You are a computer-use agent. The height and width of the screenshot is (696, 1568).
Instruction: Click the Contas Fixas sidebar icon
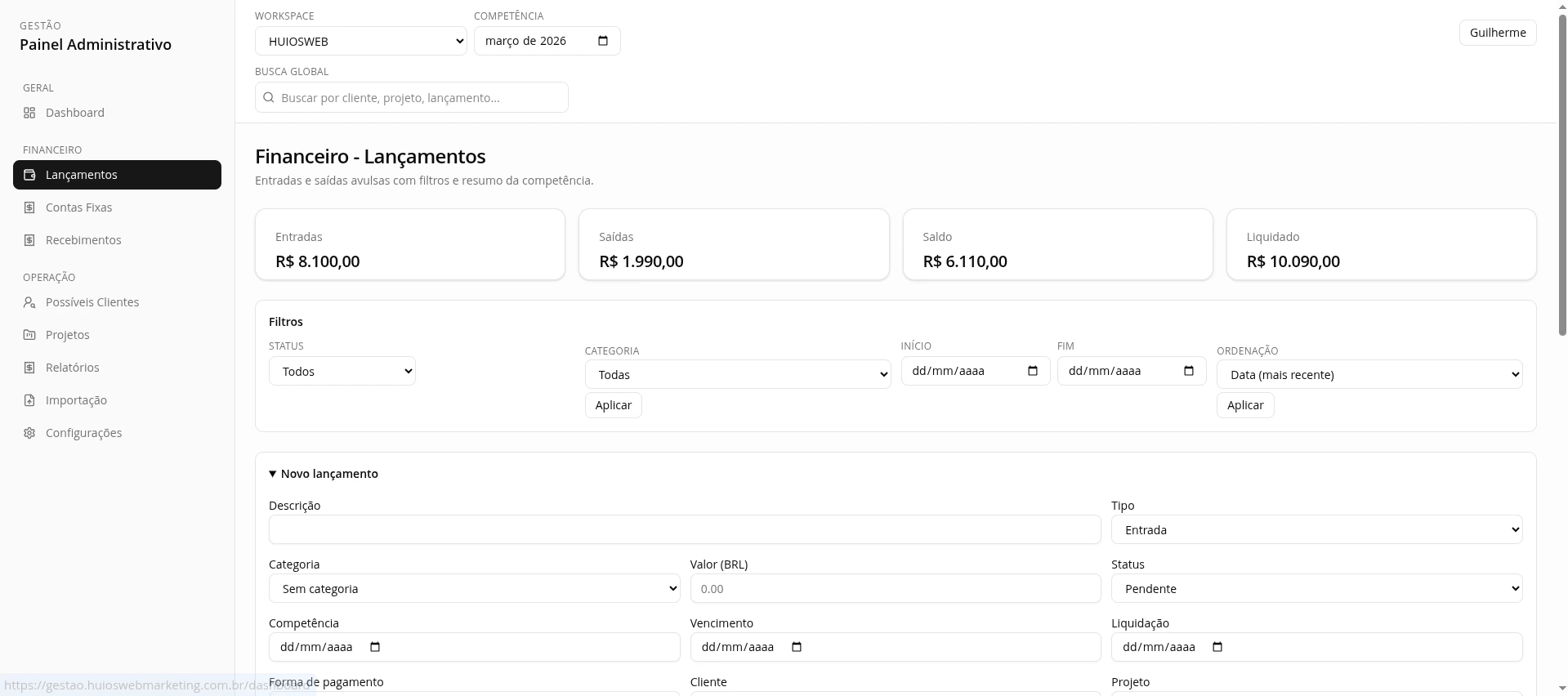tap(29, 207)
